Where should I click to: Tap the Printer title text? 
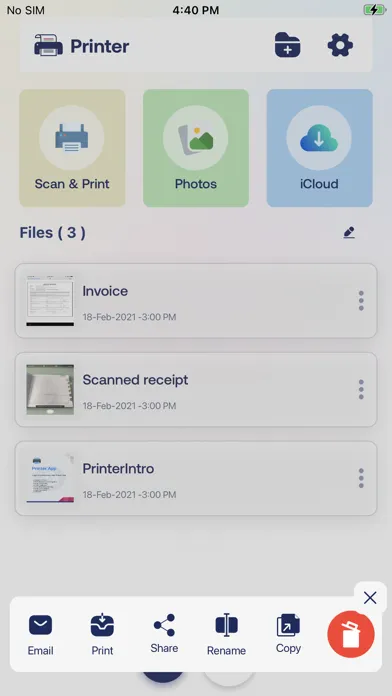tap(99, 46)
